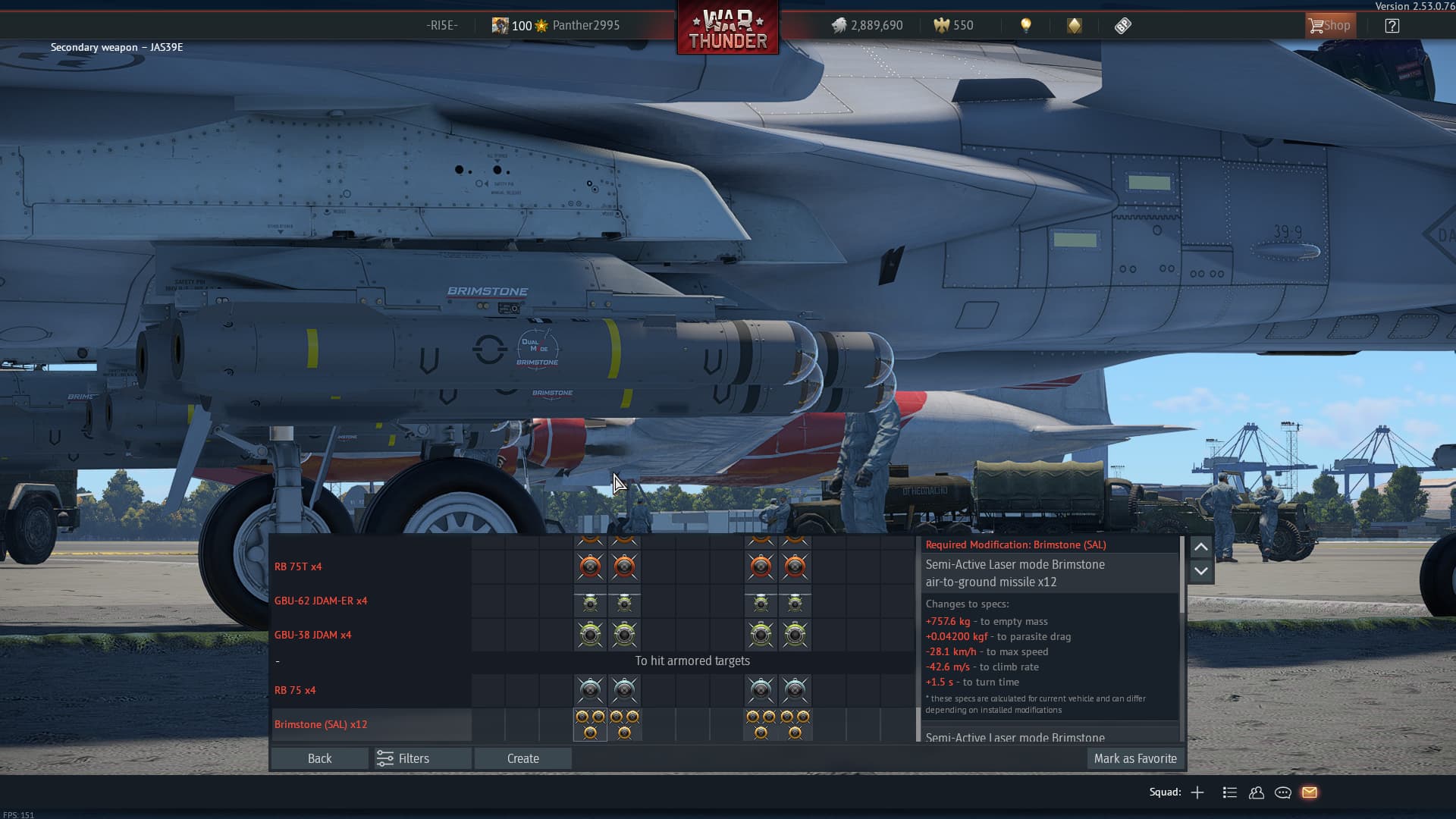Open the Battle Pass BP icon
This screenshot has width=1456, height=819.
[x=1122, y=26]
